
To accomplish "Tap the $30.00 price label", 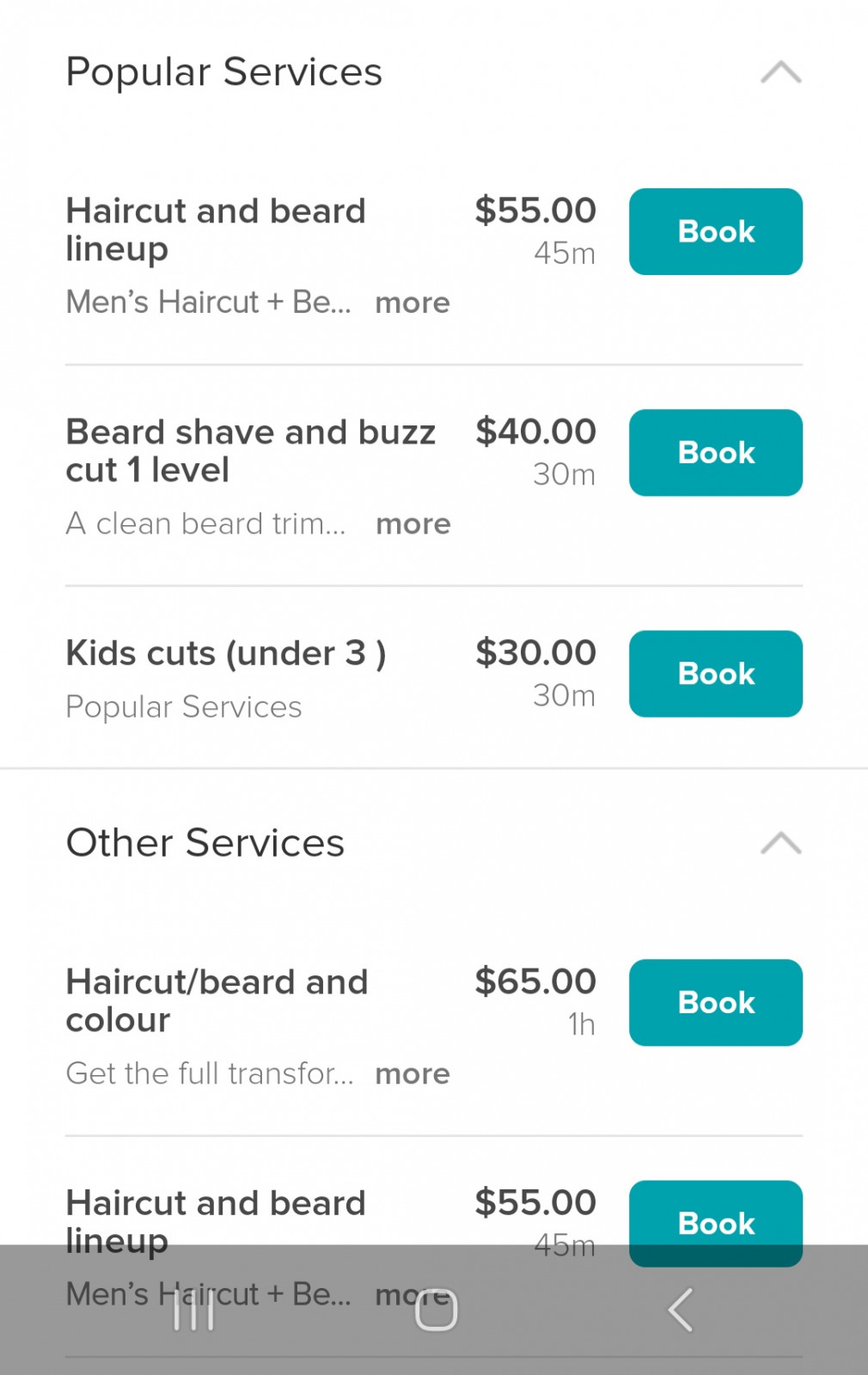I will point(535,653).
